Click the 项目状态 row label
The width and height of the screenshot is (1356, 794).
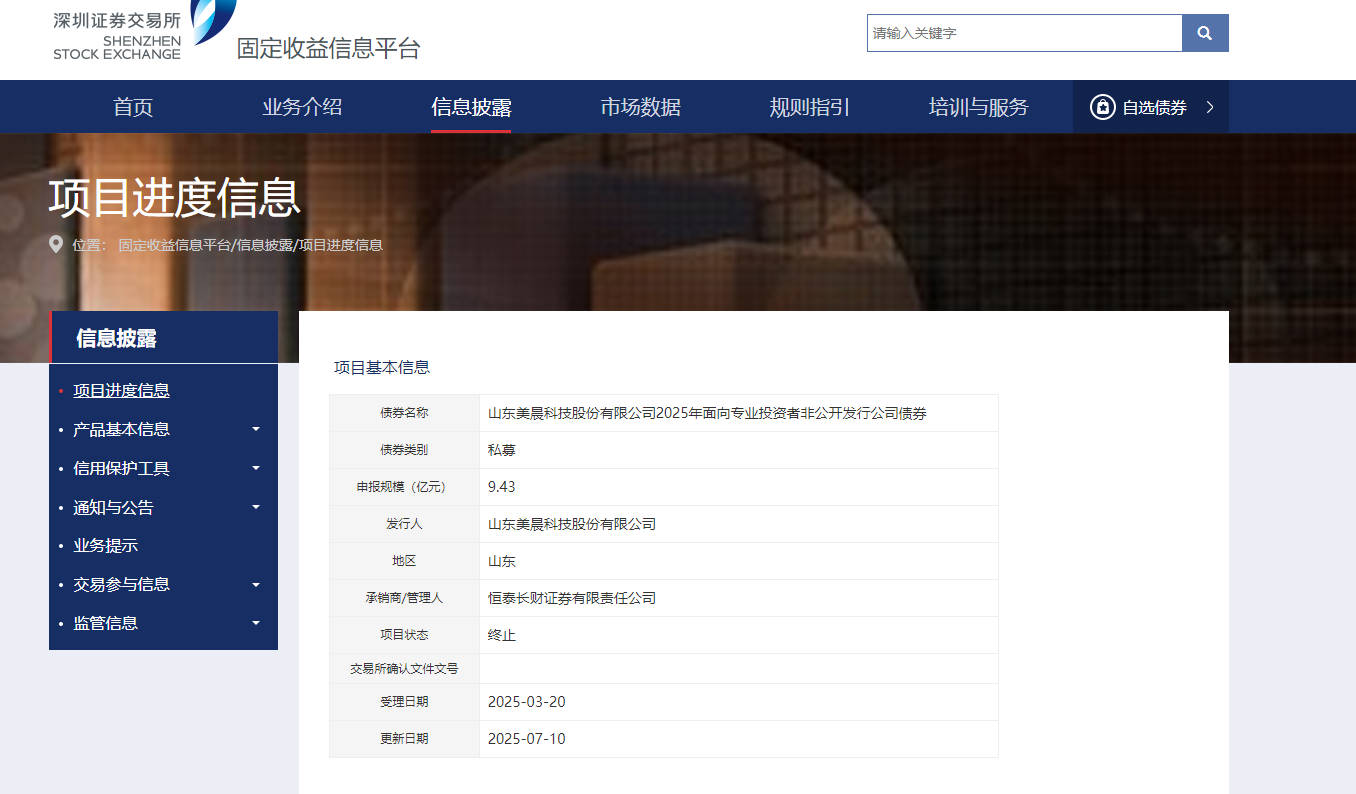404,635
